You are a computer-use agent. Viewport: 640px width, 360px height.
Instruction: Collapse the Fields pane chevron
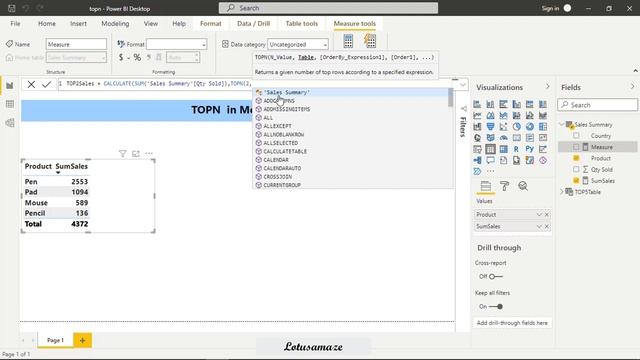(x=632, y=87)
